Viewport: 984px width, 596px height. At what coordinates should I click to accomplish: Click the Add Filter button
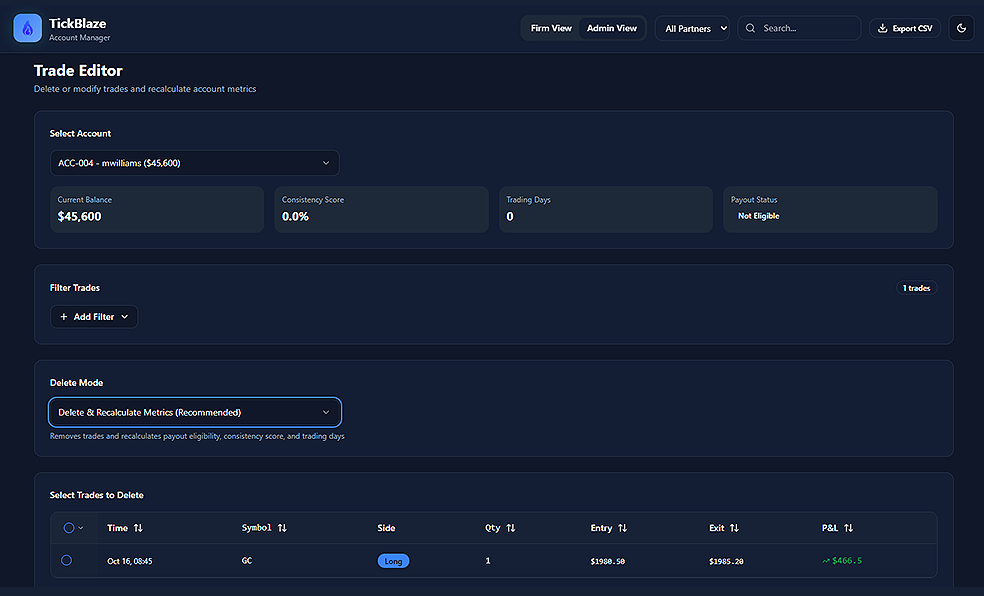tap(94, 317)
